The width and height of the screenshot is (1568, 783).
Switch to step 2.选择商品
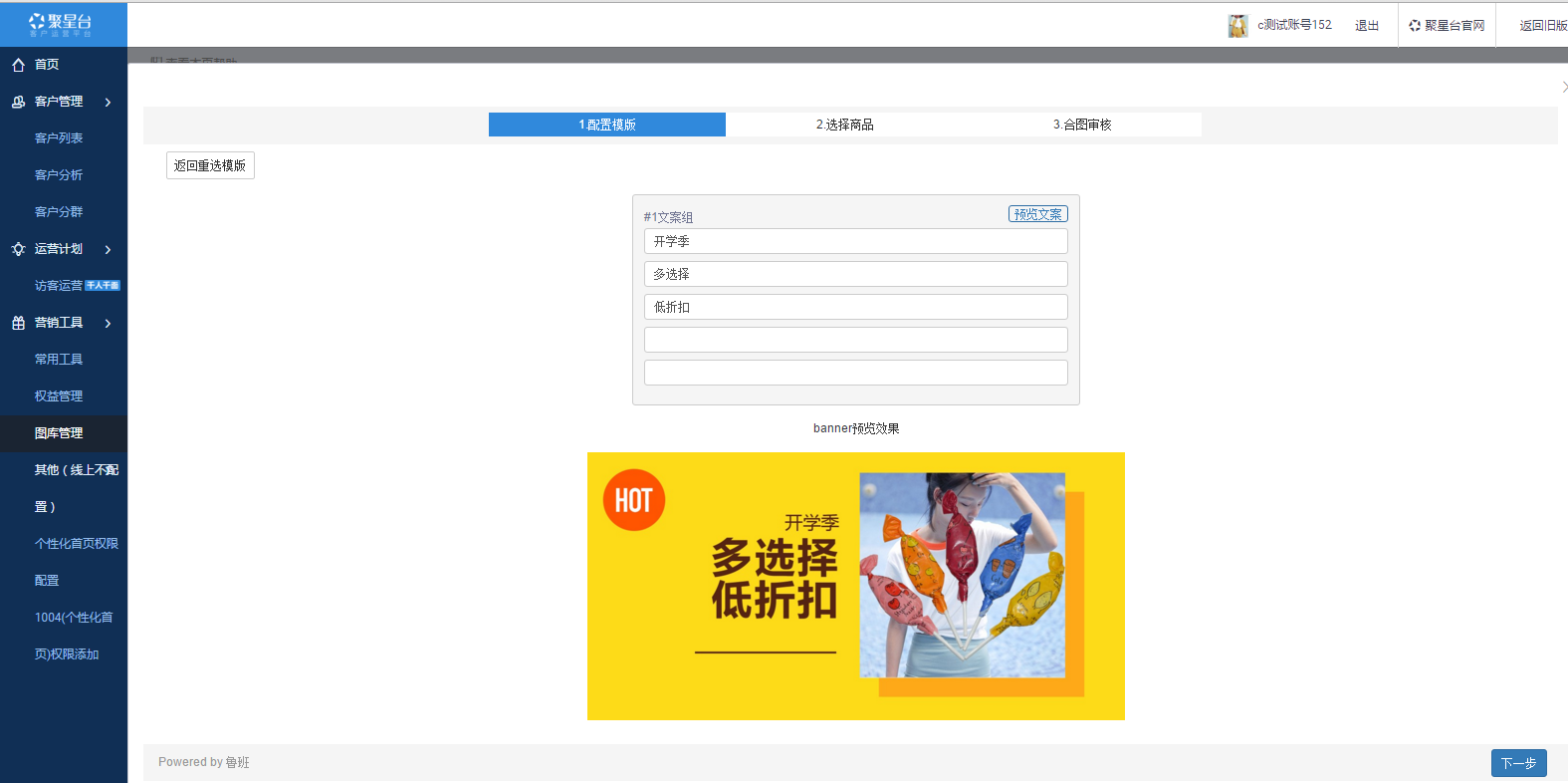844,125
